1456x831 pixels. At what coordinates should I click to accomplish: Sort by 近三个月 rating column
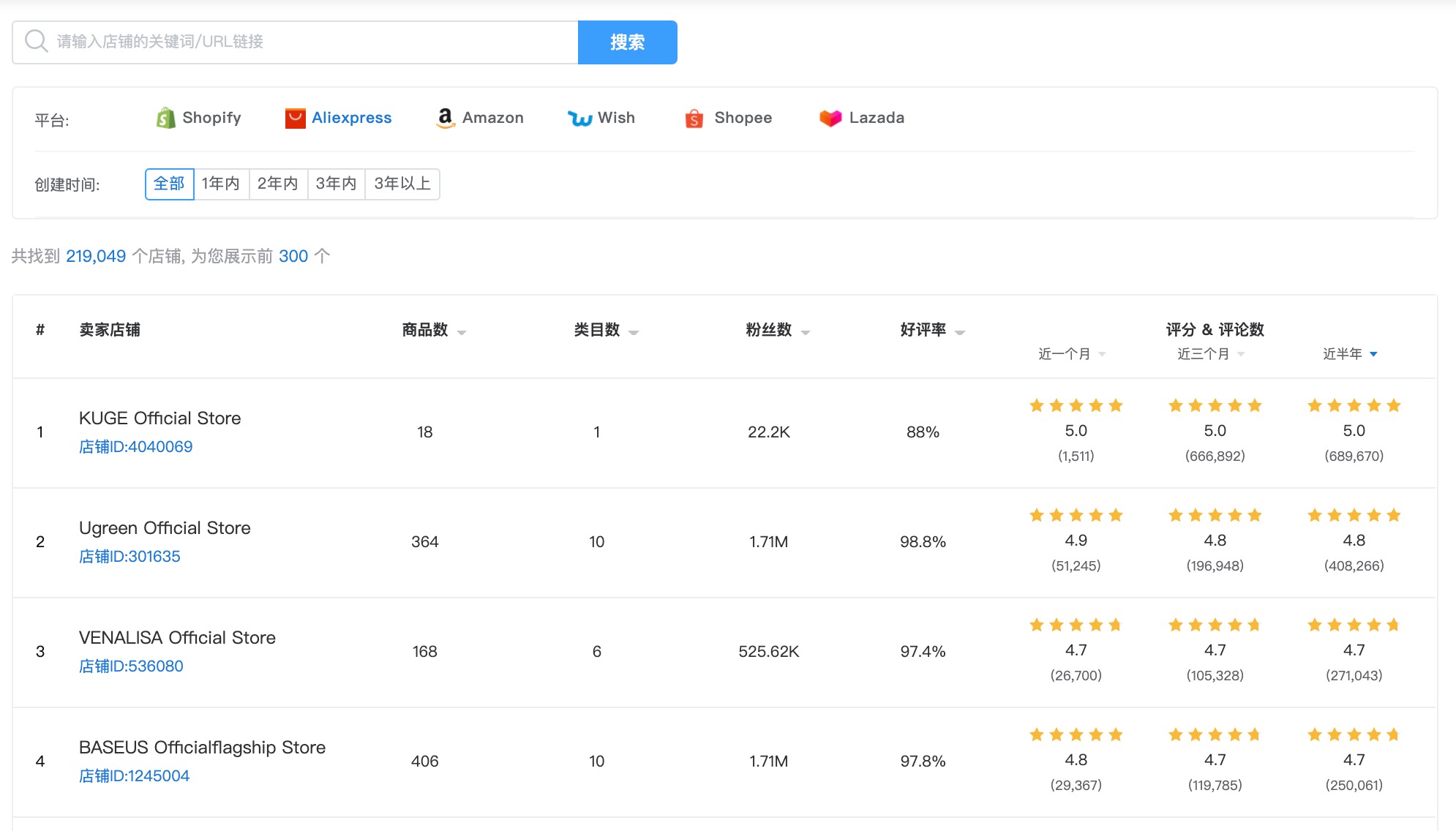[x=1211, y=354]
